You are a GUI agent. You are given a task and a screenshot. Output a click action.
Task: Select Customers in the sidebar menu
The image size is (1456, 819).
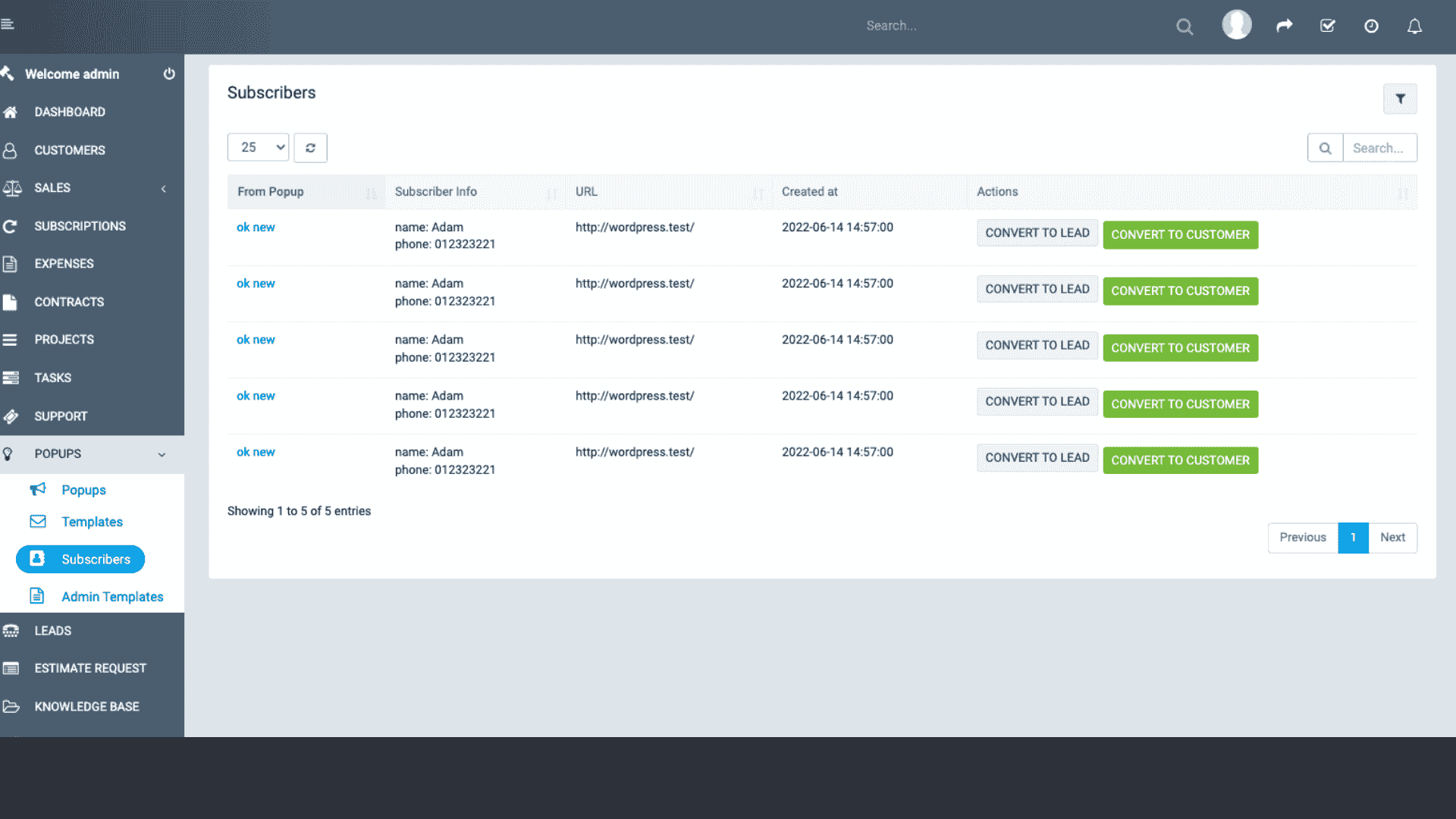70,150
